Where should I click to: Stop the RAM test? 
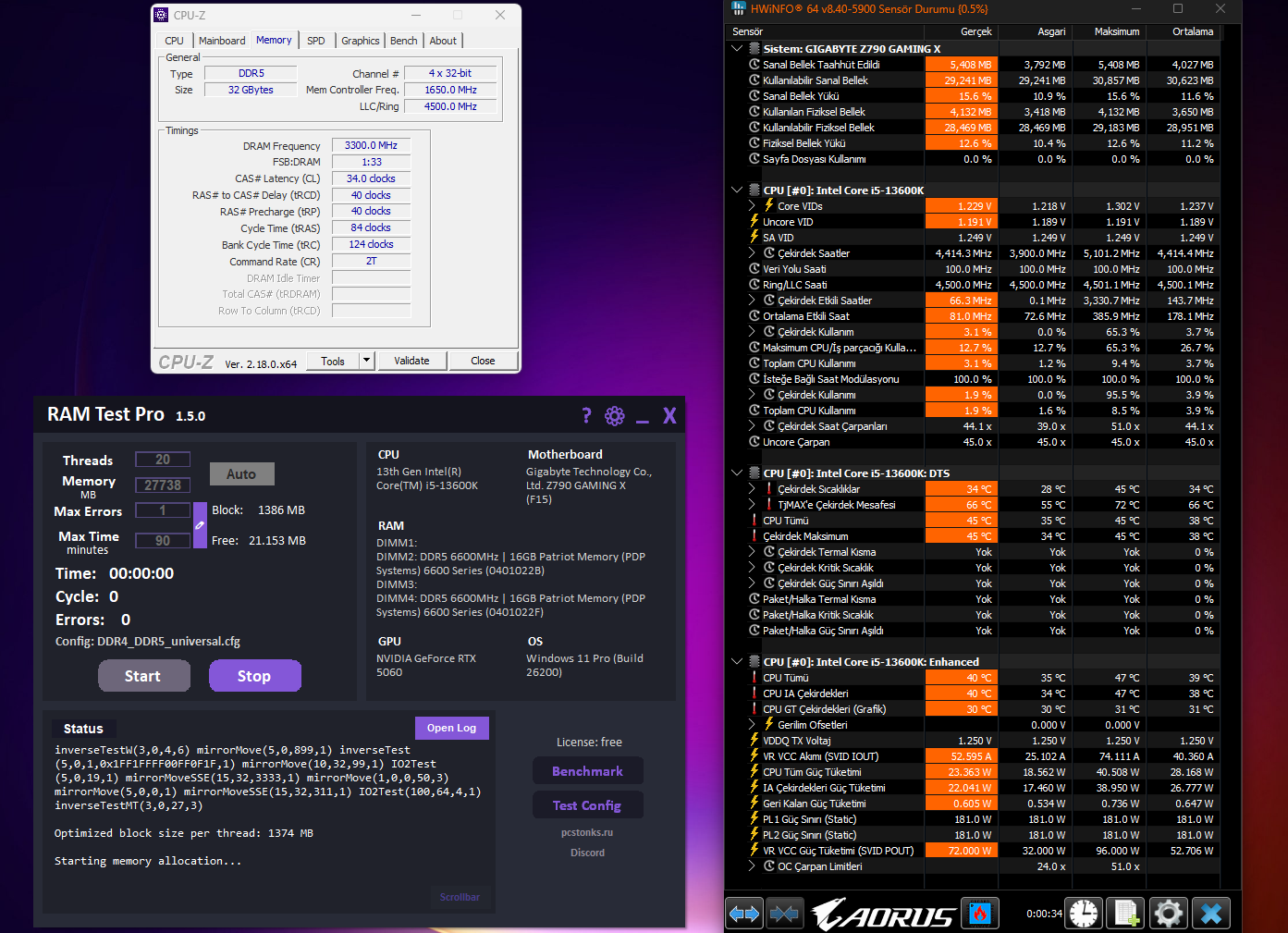254,676
